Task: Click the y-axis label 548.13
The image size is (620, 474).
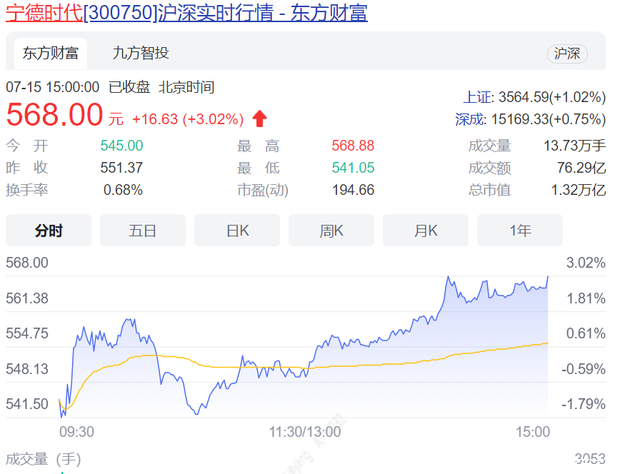Action: [x=27, y=369]
